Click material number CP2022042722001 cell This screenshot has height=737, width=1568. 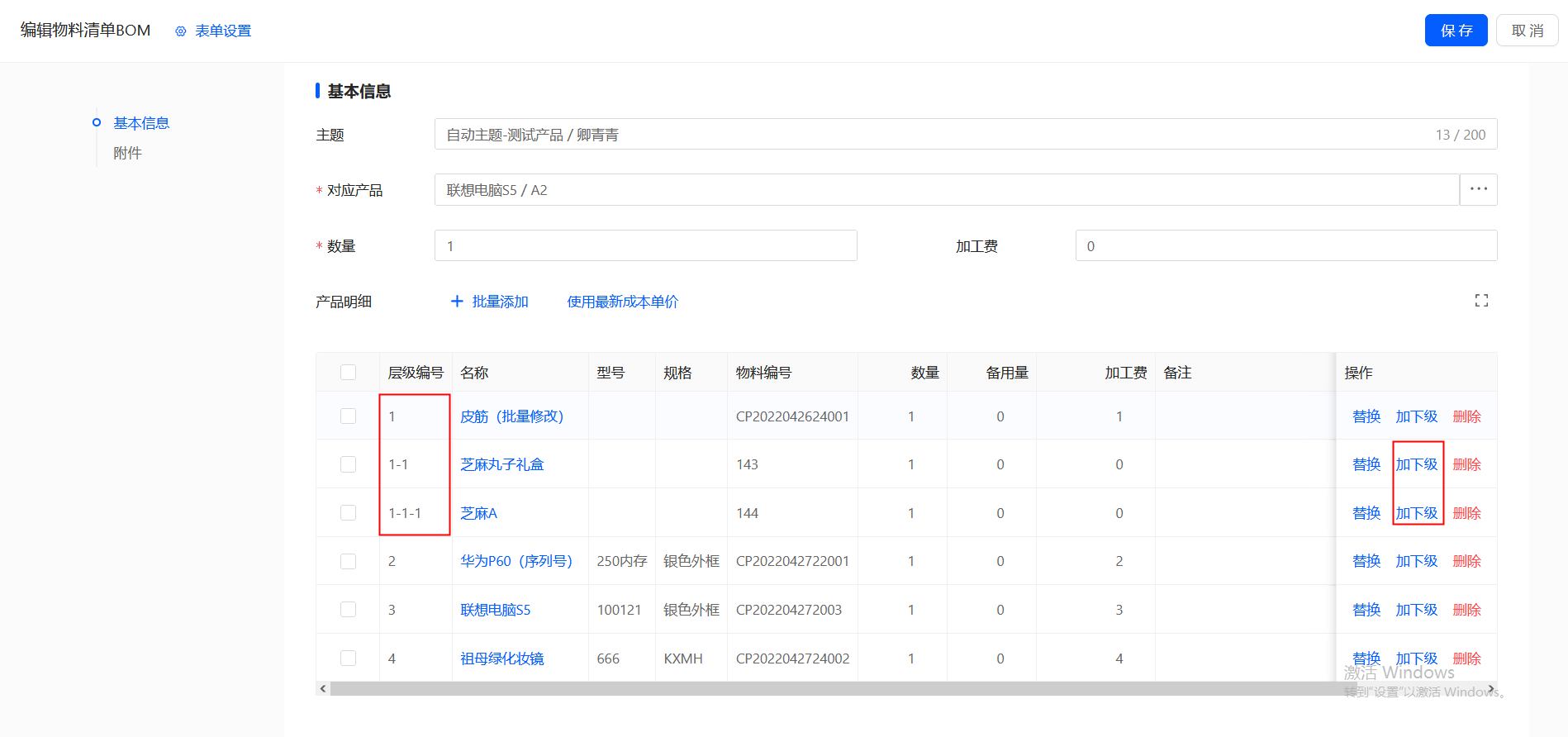click(792, 561)
